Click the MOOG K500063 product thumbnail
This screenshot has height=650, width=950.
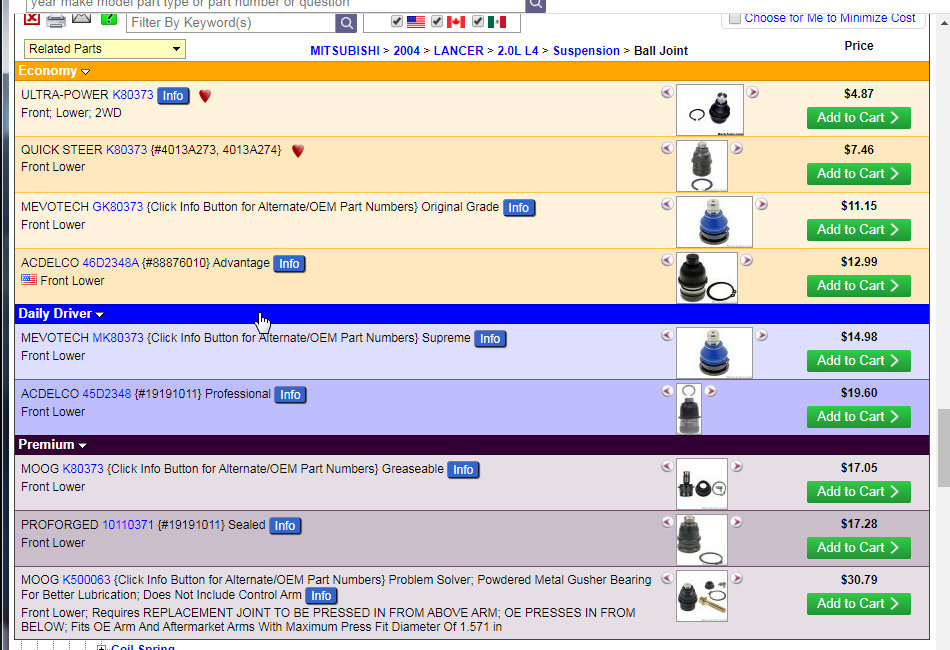[702, 596]
